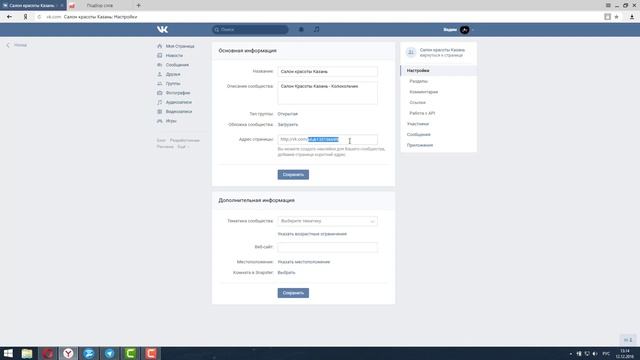Open the Windows Start button
Viewport: 640px width, 360px height.
pos(8,353)
